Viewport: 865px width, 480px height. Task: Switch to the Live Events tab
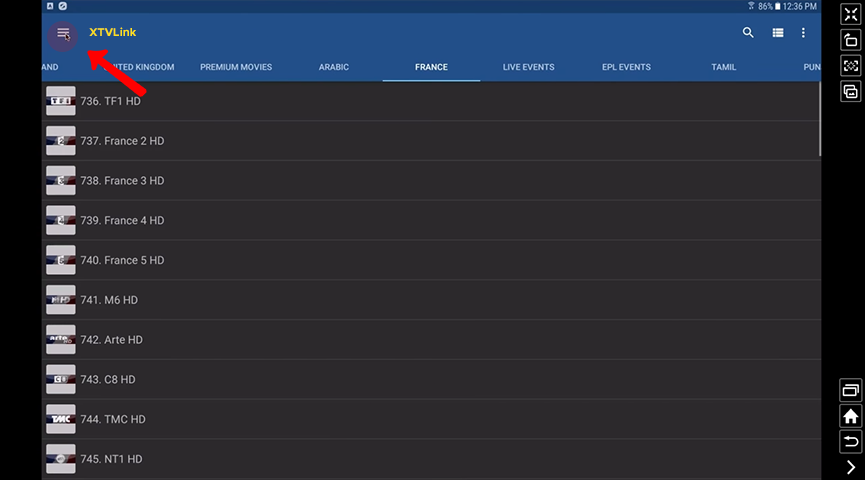coord(528,67)
